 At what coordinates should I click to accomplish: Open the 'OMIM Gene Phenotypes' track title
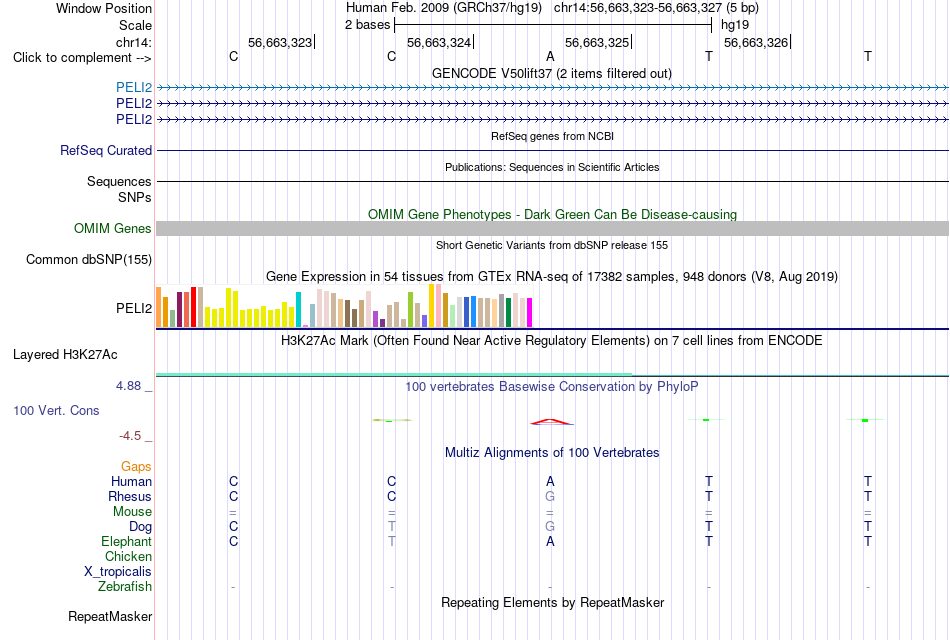pos(552,215)
